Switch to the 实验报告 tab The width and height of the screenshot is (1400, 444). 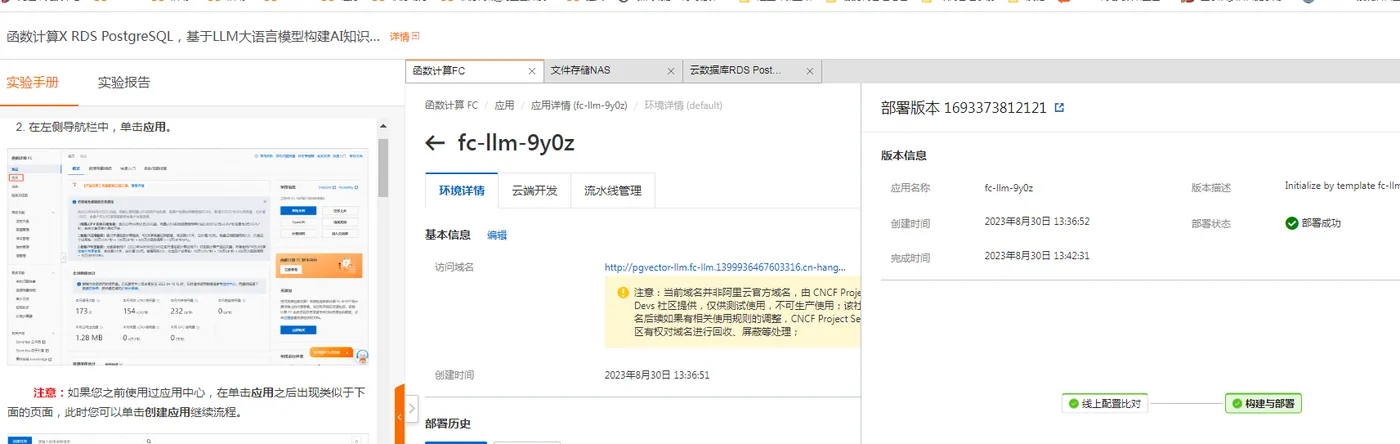pyautogui.click(x=124, y=83)
